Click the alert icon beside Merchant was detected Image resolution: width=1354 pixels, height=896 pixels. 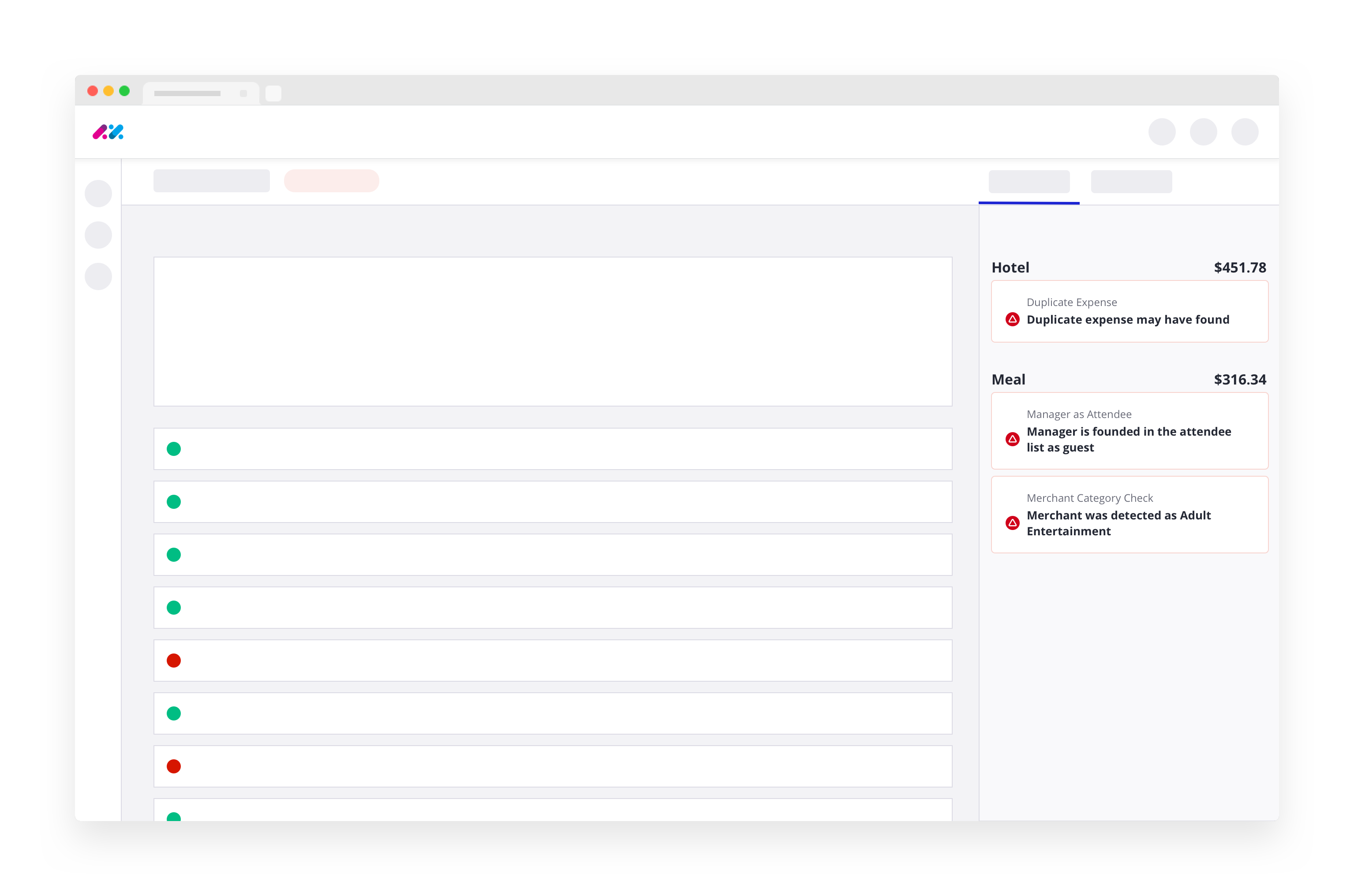pyautogui.click(x=1012, y=523)
